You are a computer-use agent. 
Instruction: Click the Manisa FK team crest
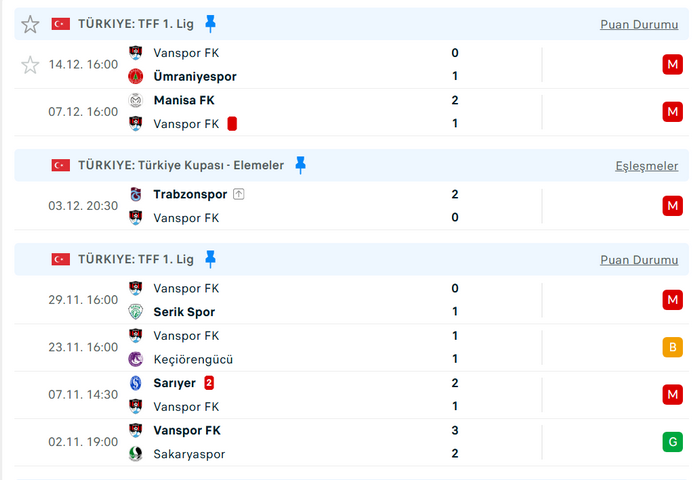[136, 100]
